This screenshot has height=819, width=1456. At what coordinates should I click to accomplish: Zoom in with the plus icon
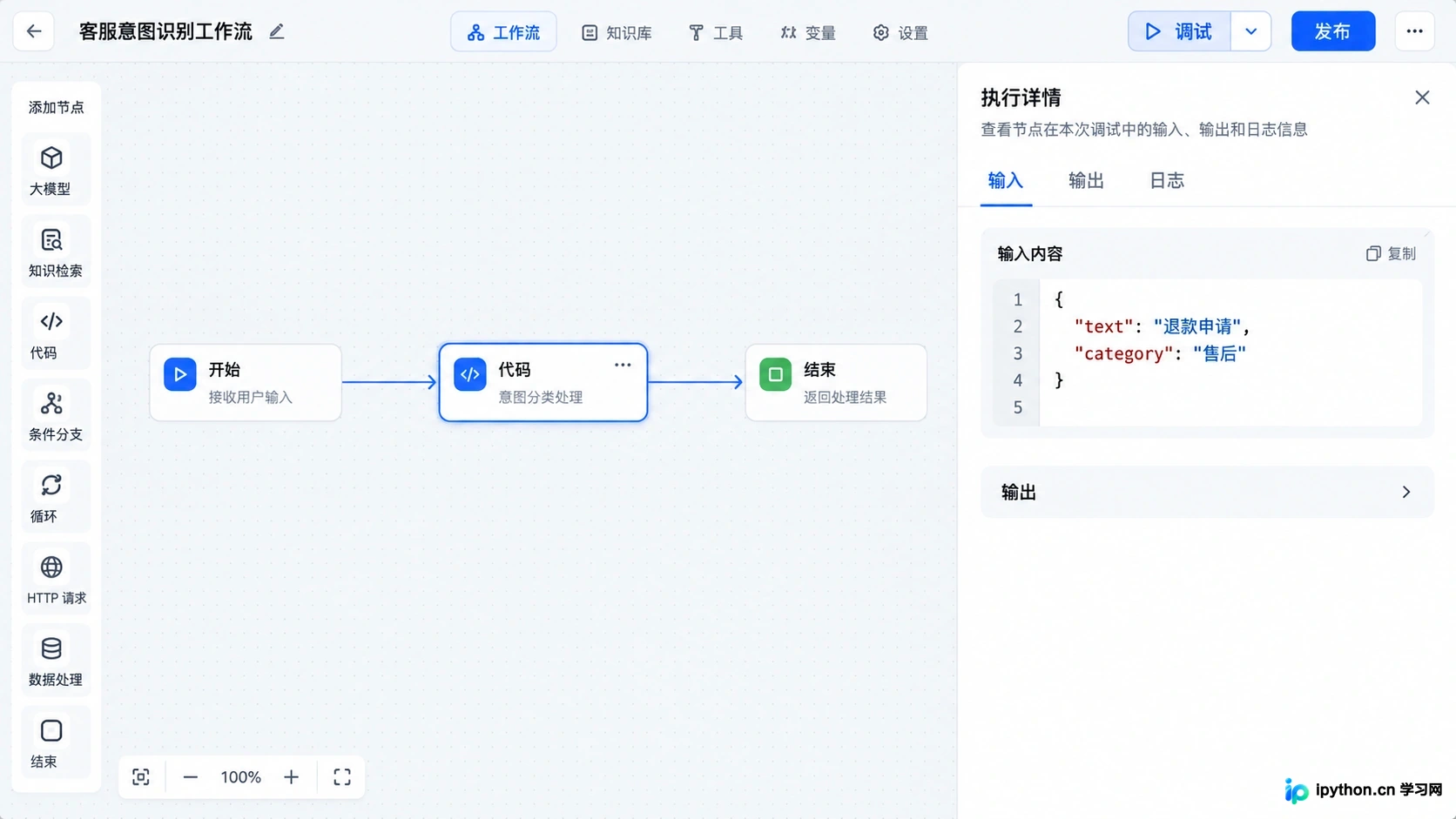point(292,777)
